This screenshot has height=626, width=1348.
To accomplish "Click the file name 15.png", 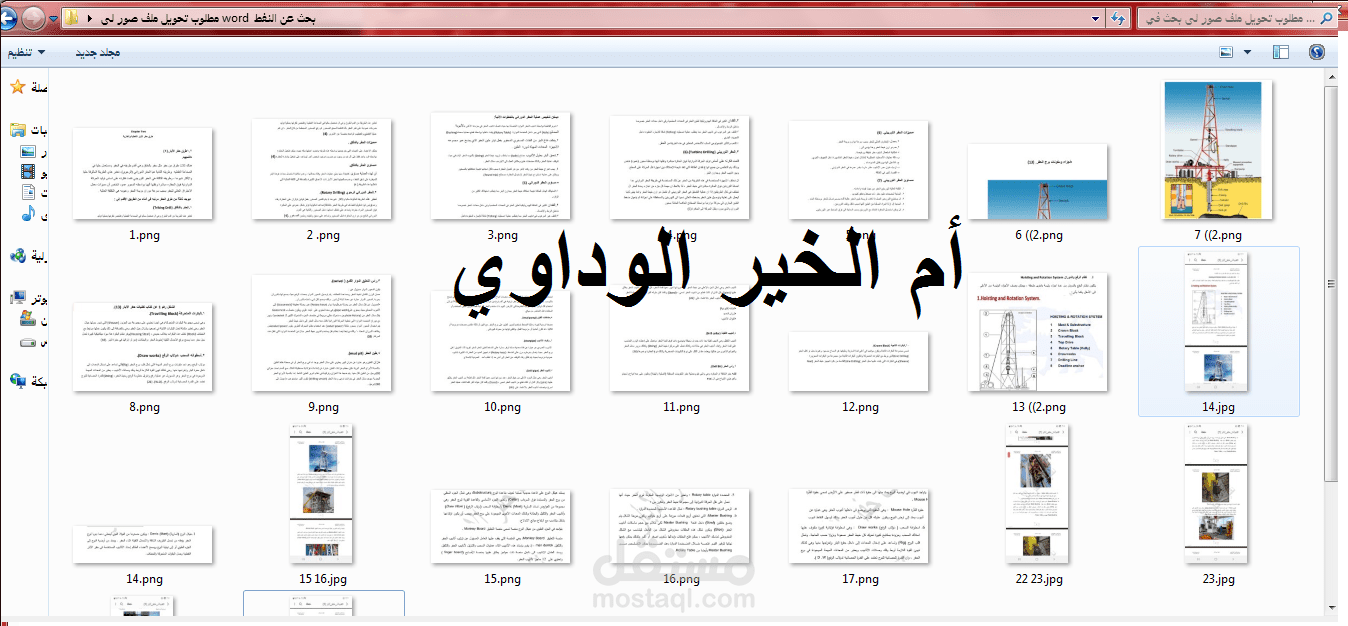I will pos(502,579).
